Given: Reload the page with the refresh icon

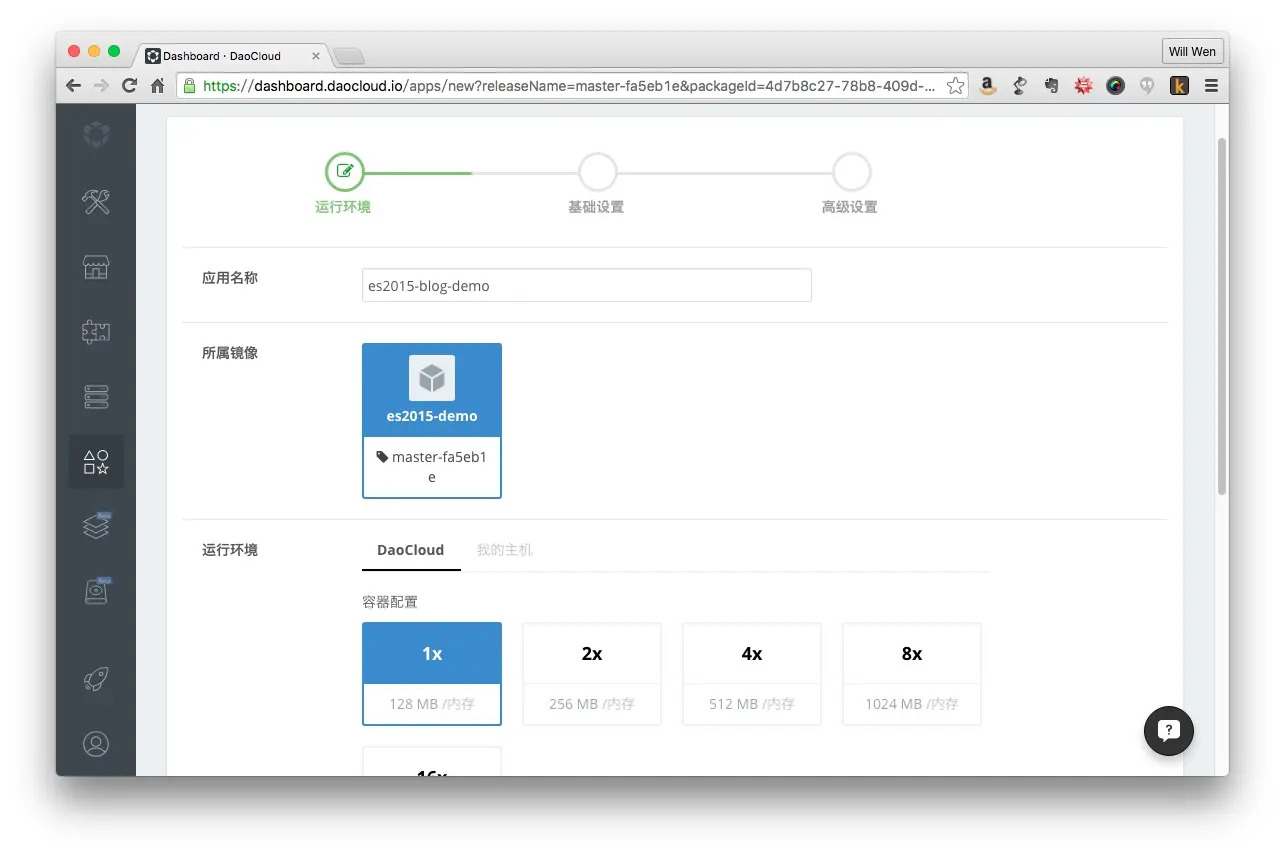Looking at the screenshot, I should coord(129,86).
